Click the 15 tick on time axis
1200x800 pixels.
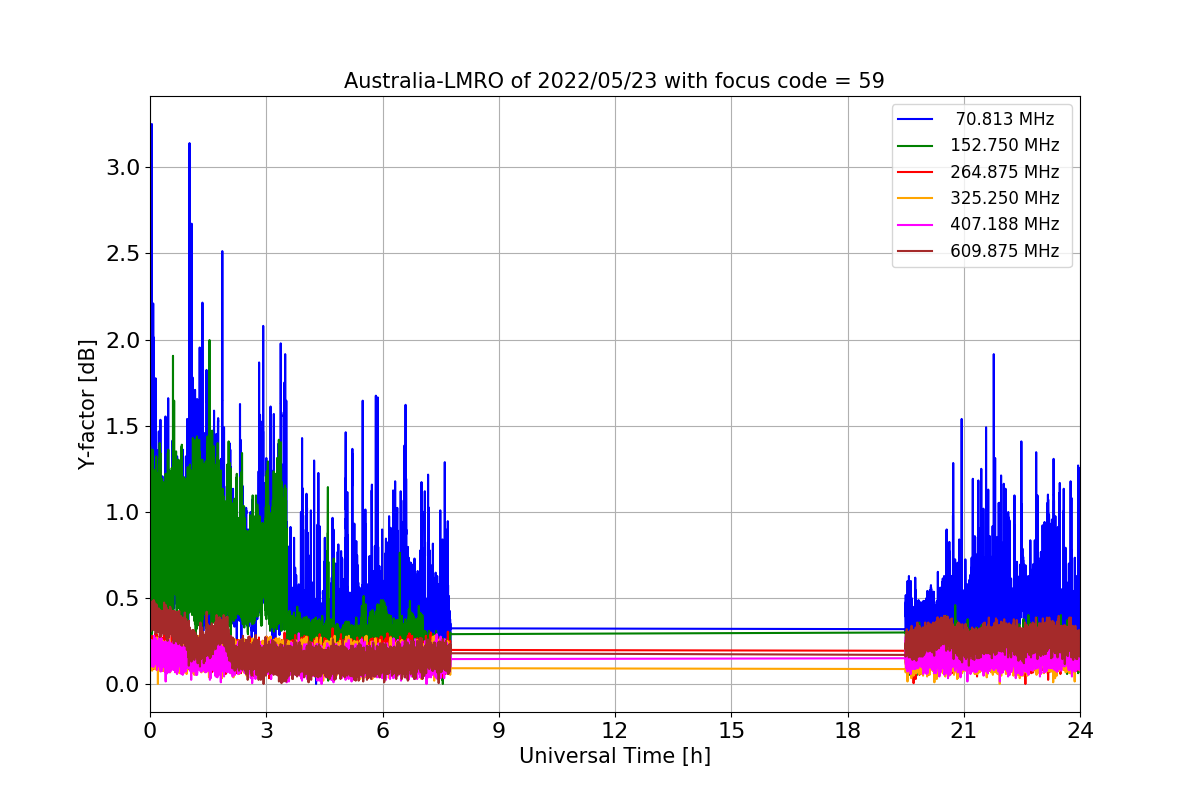click(731, 731)
